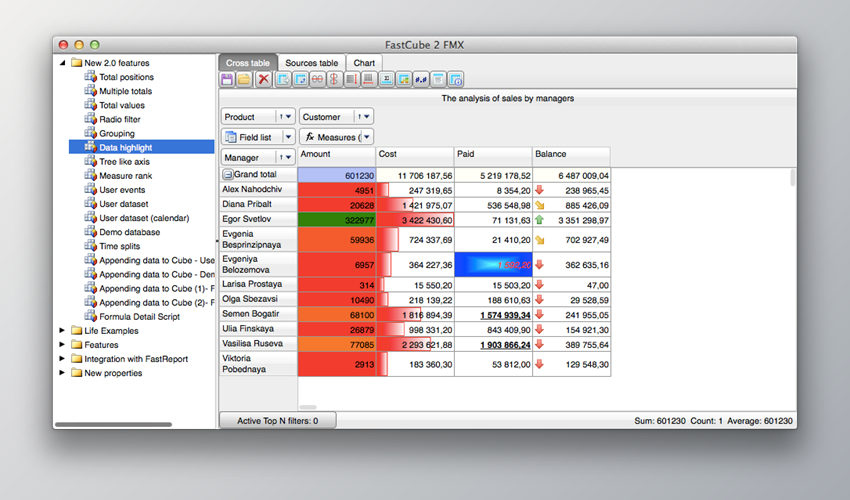Expand the New properties folder

click(62, 373)
